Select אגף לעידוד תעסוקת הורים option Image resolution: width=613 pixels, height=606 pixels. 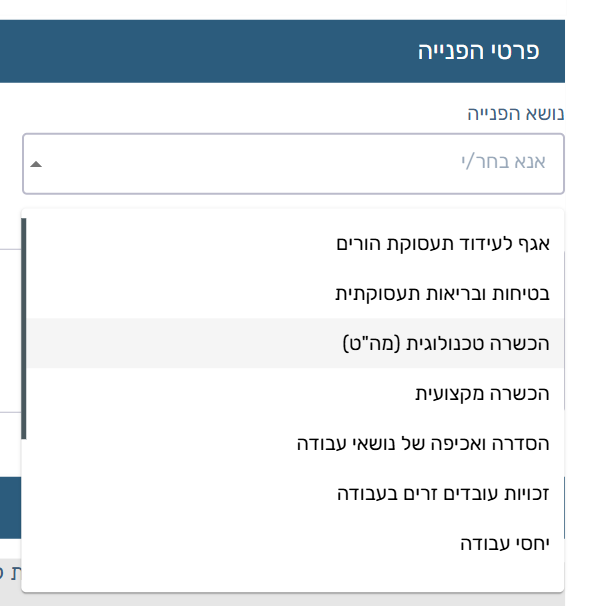[443, 243]
